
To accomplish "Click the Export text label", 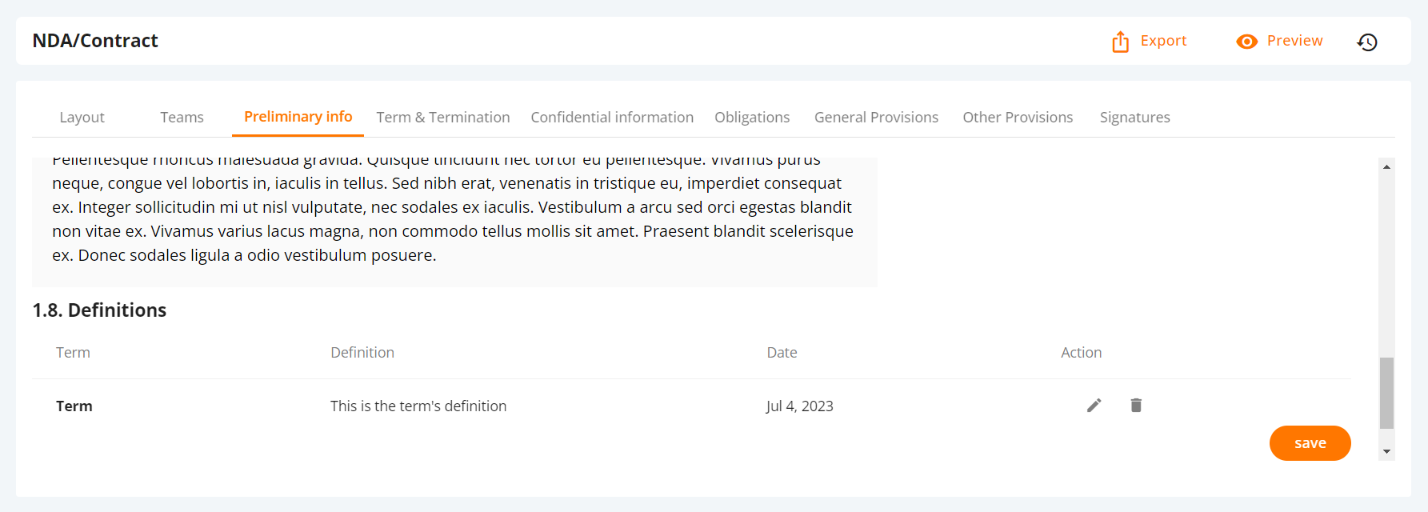I will coord(1164,41).
